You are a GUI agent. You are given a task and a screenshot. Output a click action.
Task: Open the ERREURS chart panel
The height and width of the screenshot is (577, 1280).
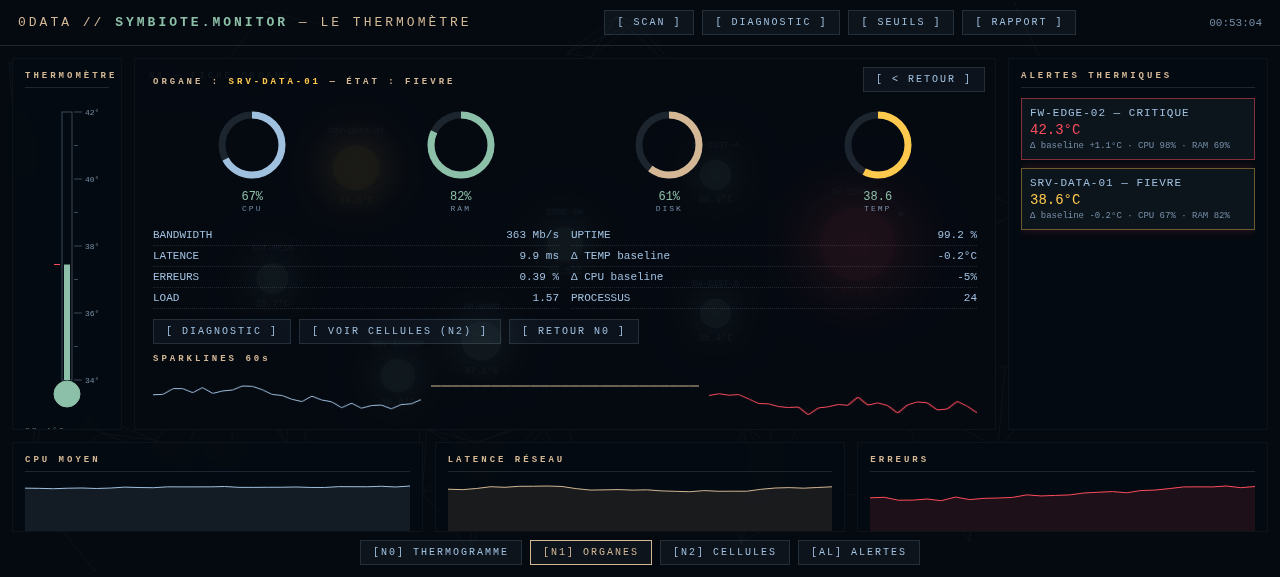coord(1062,487)
